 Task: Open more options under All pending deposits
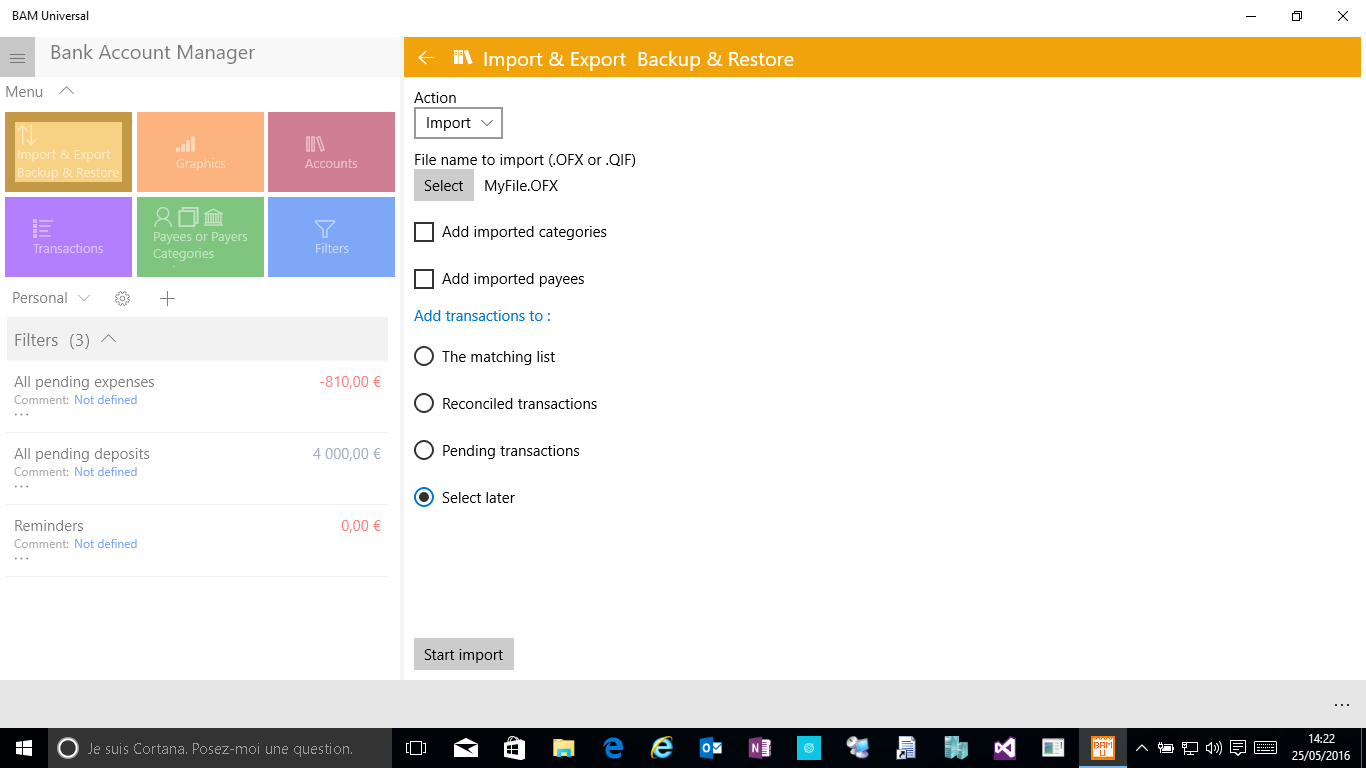point(22,486)
